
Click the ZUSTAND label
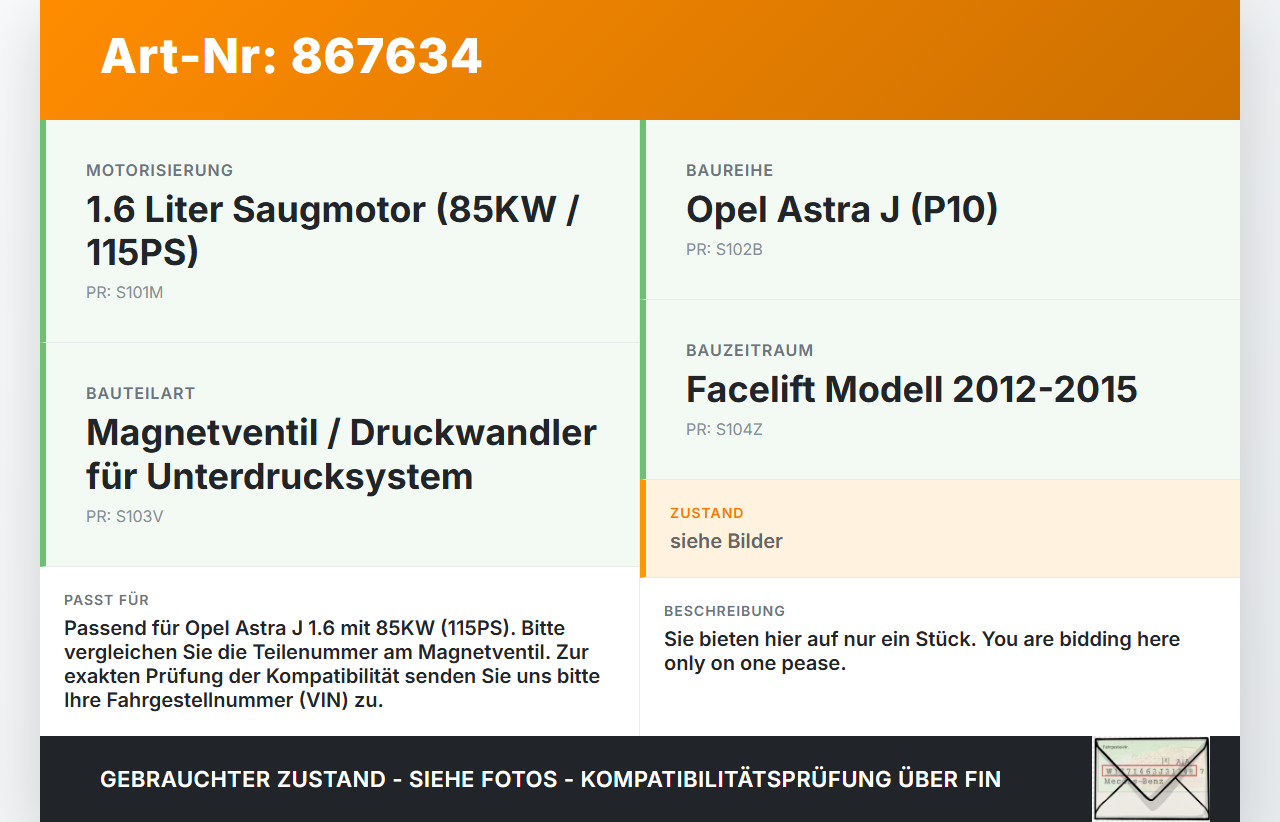707,513
